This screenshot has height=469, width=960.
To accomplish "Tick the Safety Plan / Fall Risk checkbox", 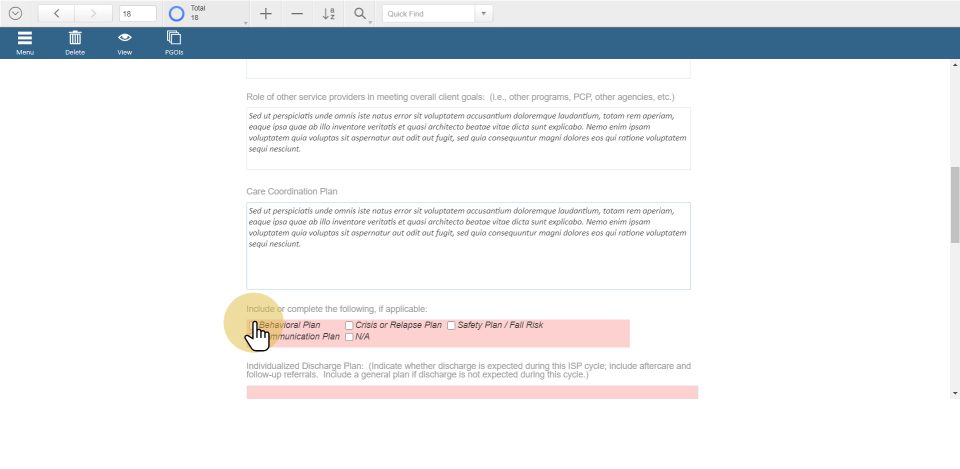I will click(x=451, y=326).
